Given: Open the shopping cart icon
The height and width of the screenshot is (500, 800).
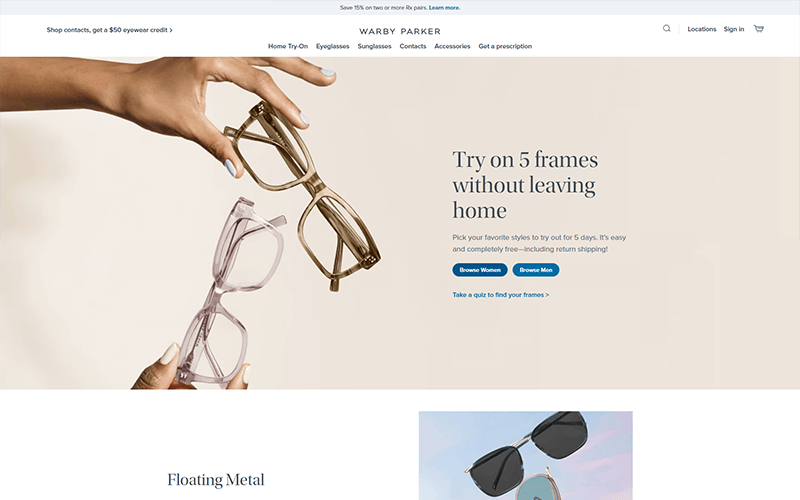Looking at the screenshot, I should 759,29.
